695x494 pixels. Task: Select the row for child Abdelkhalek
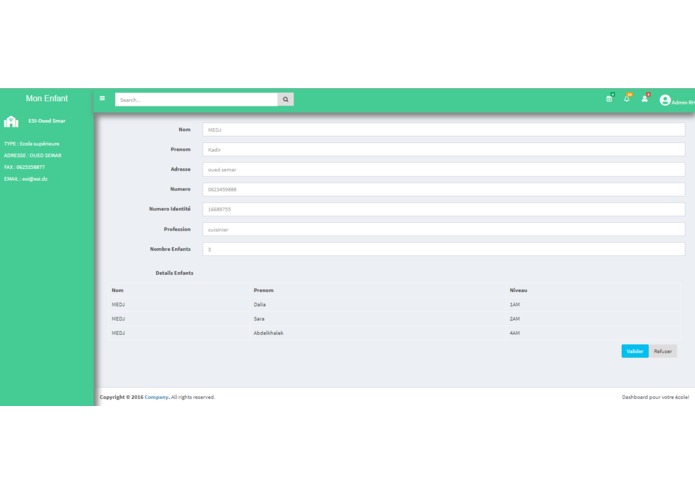tap(394, 333)
